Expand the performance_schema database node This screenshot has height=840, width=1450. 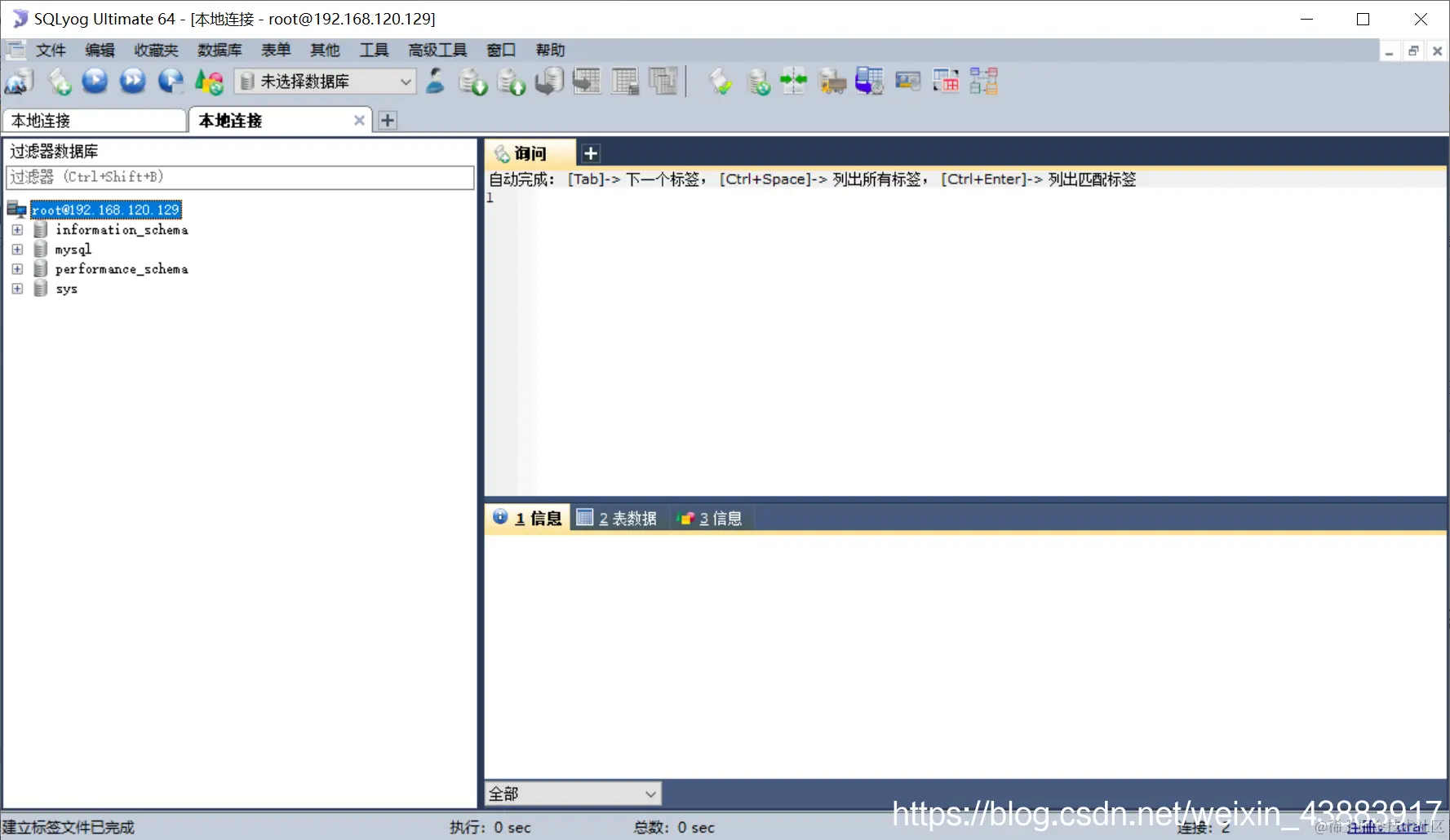(17, 269)
